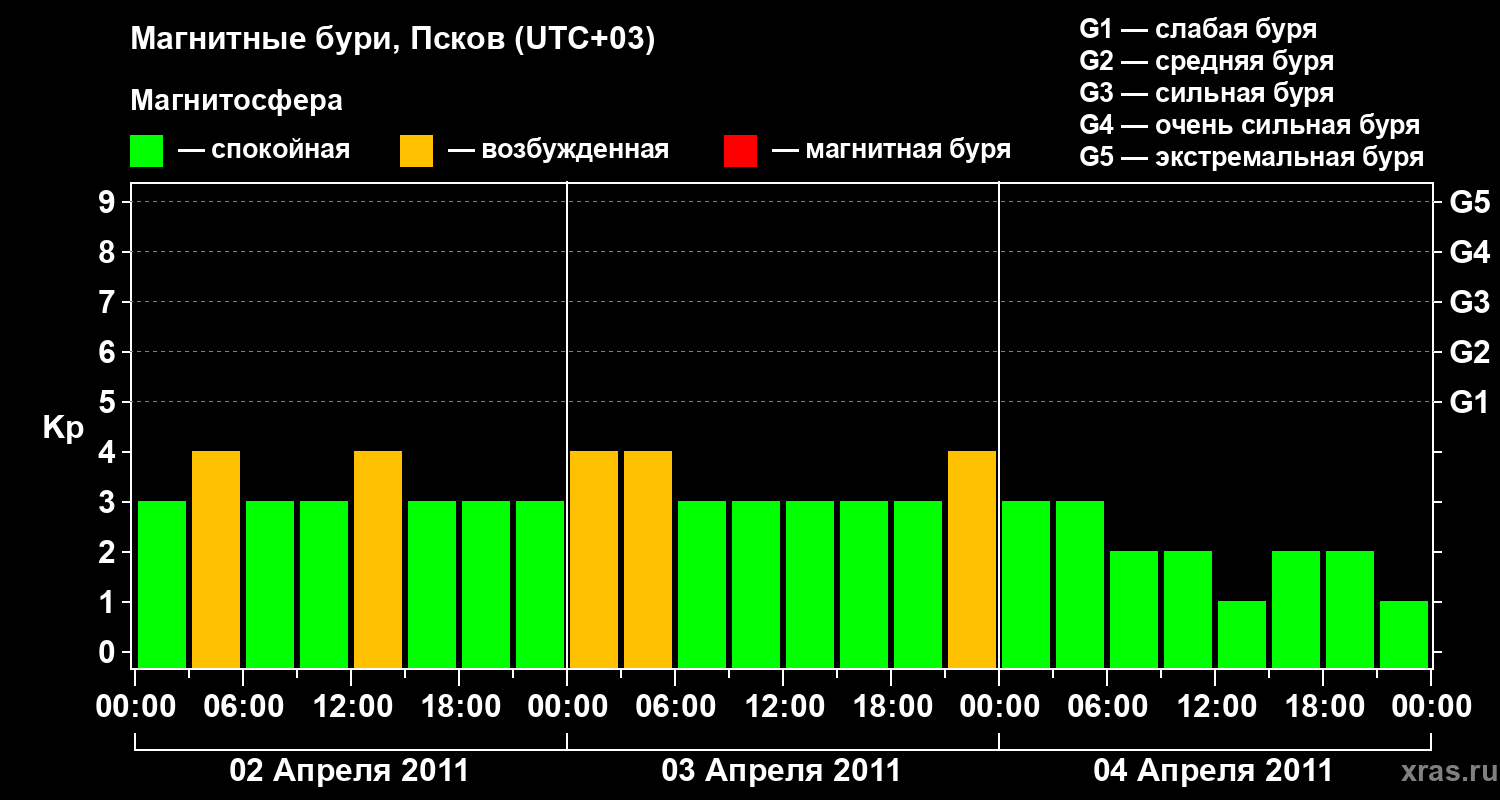Click the first green bar of 02 April
This screenshot has width=1500, height=800.
[162, 584]
